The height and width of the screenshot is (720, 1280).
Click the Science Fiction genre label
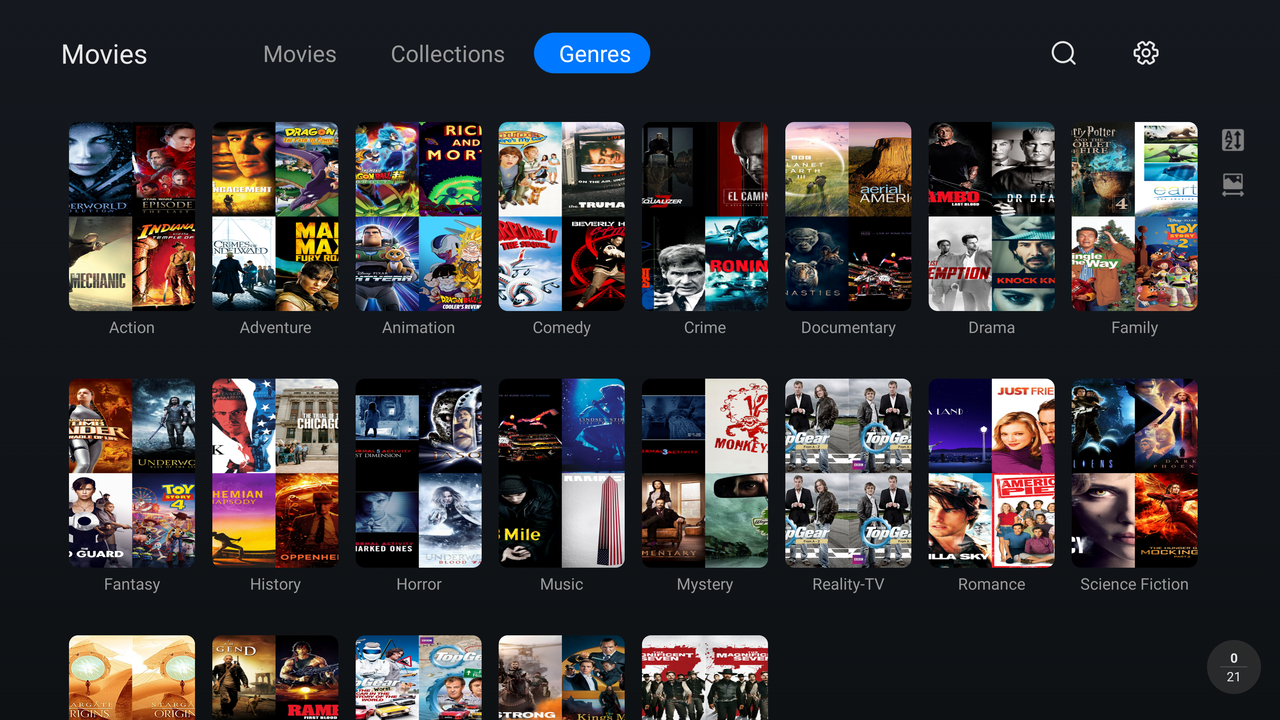[x=1134, y=585]
